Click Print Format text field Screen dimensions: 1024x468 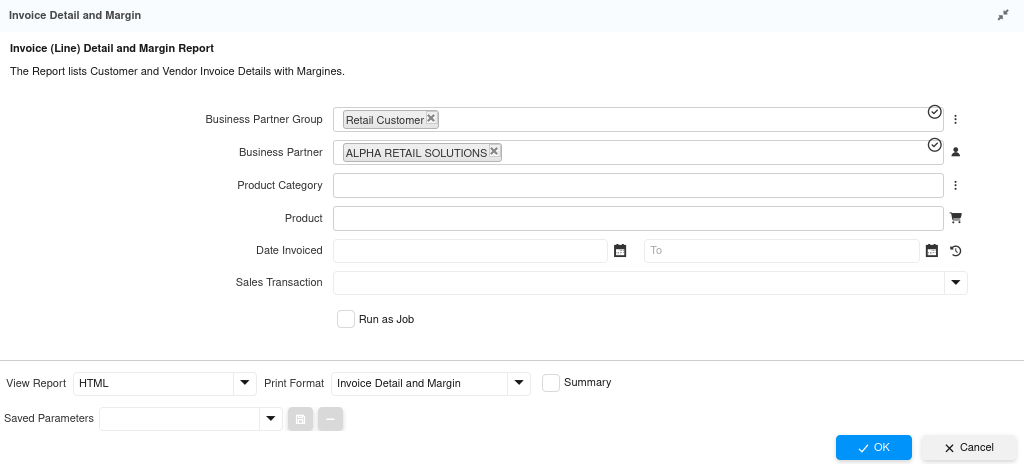[419, 383]
